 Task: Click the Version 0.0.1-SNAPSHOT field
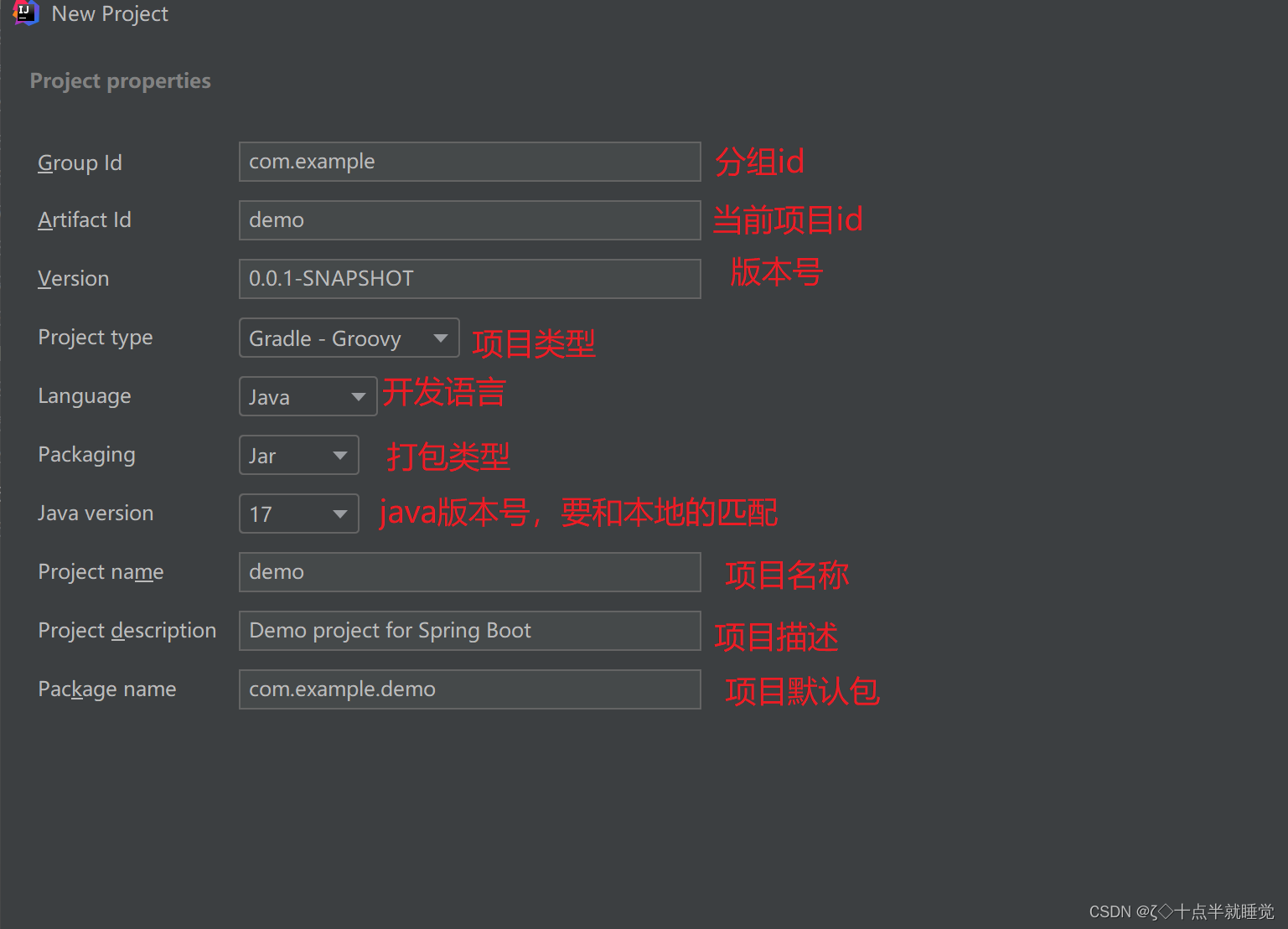click(470, 279)
